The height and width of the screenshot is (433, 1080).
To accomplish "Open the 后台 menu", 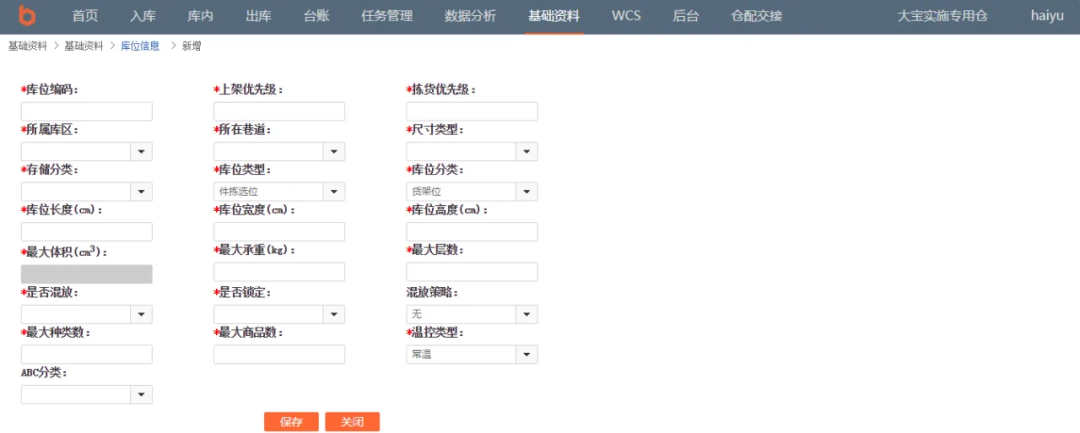I will [x=685, y=16].
